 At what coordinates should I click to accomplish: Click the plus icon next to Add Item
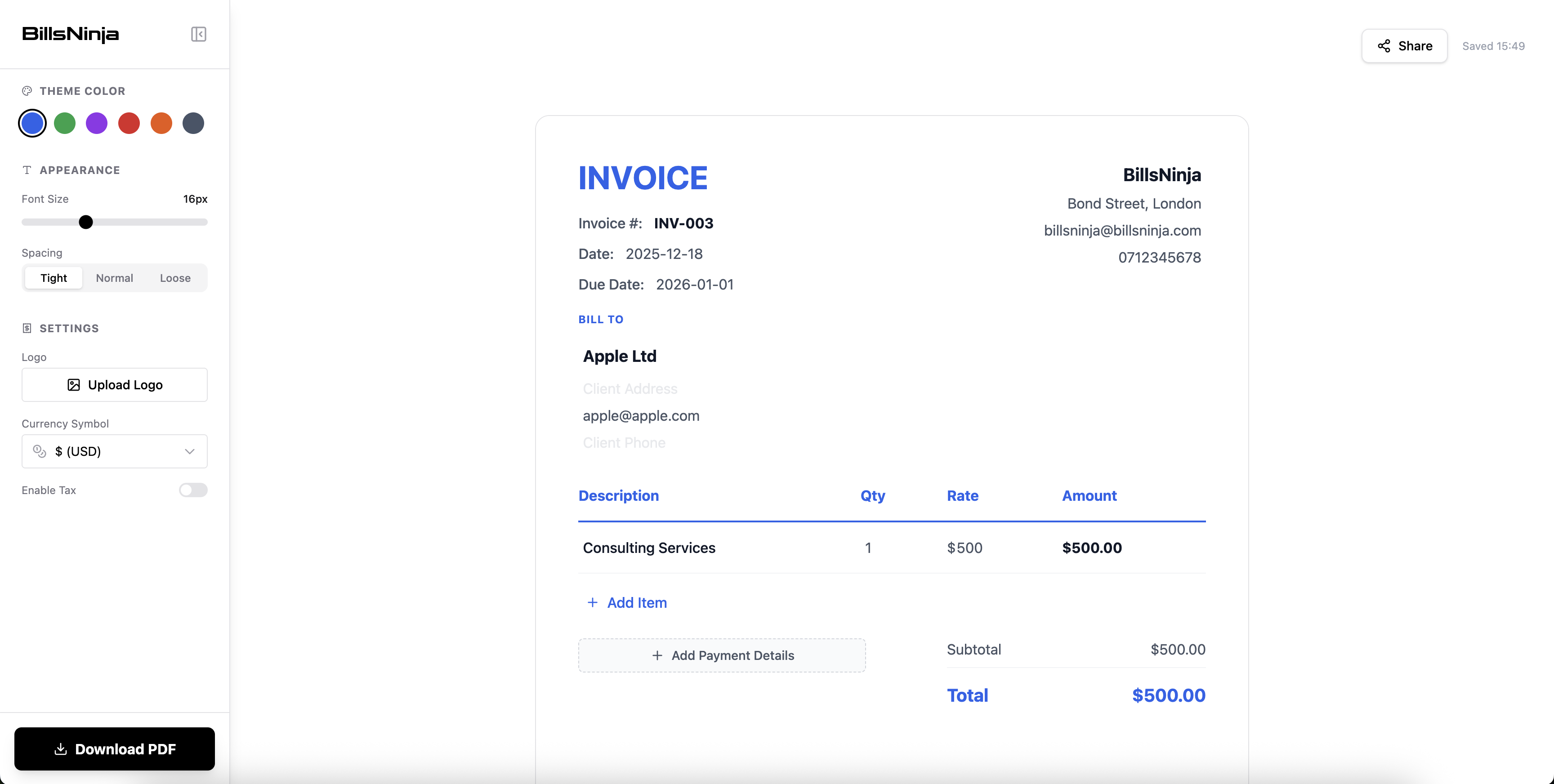[592, 602]
